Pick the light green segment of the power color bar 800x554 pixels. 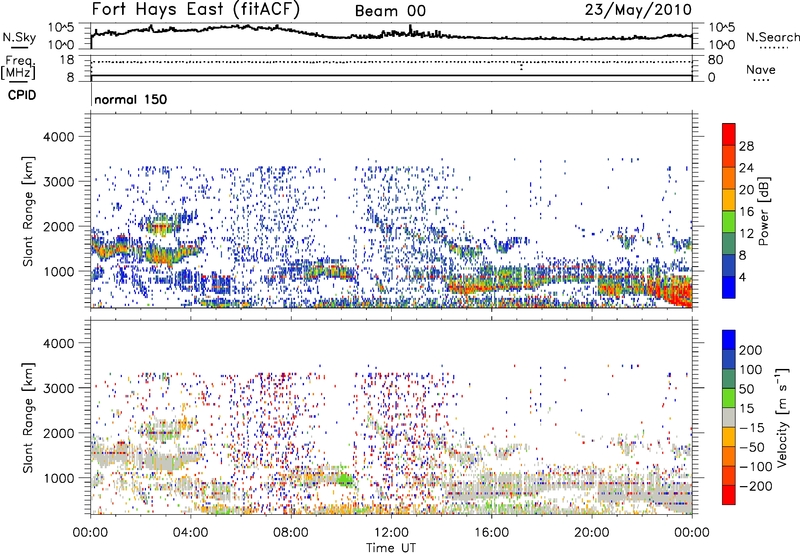729,222
